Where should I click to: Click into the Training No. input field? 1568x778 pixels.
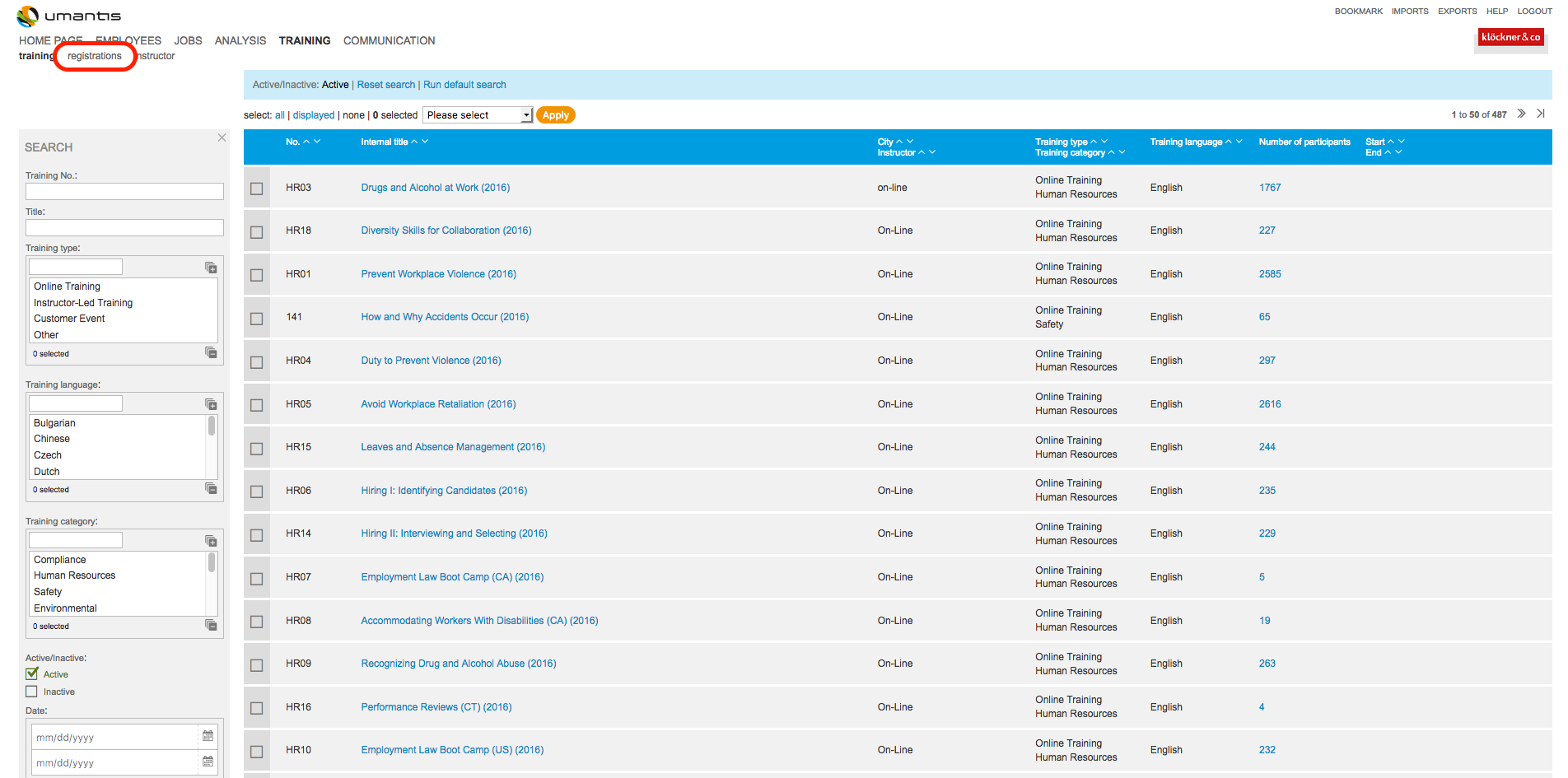pyautogui.click(x=124, y=191)
